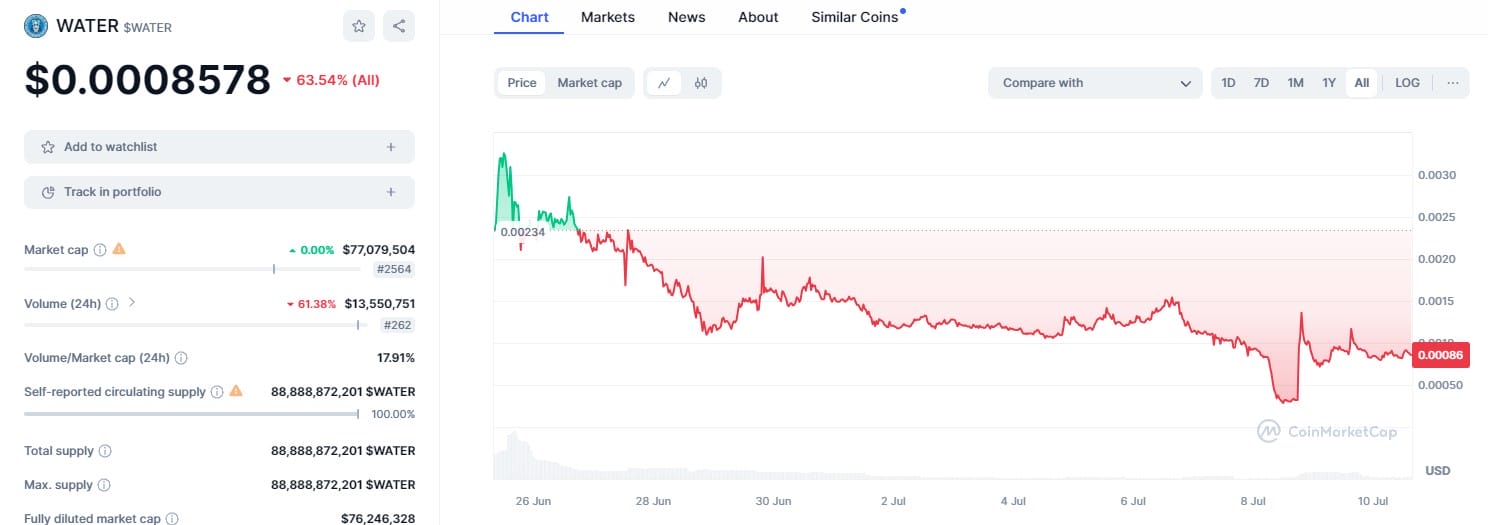Switch to Similar Coins tab
The image size is (1488, 525).
(x=854, y=17)
